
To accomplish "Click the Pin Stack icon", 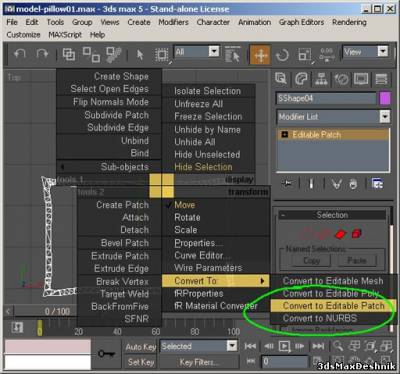I will (x=288, y=184).
